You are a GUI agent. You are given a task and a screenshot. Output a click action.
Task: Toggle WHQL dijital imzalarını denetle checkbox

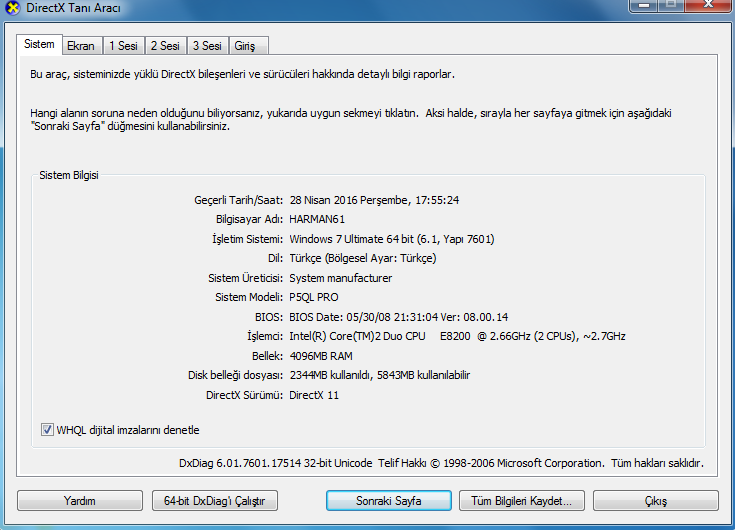[x=47, y=430]
